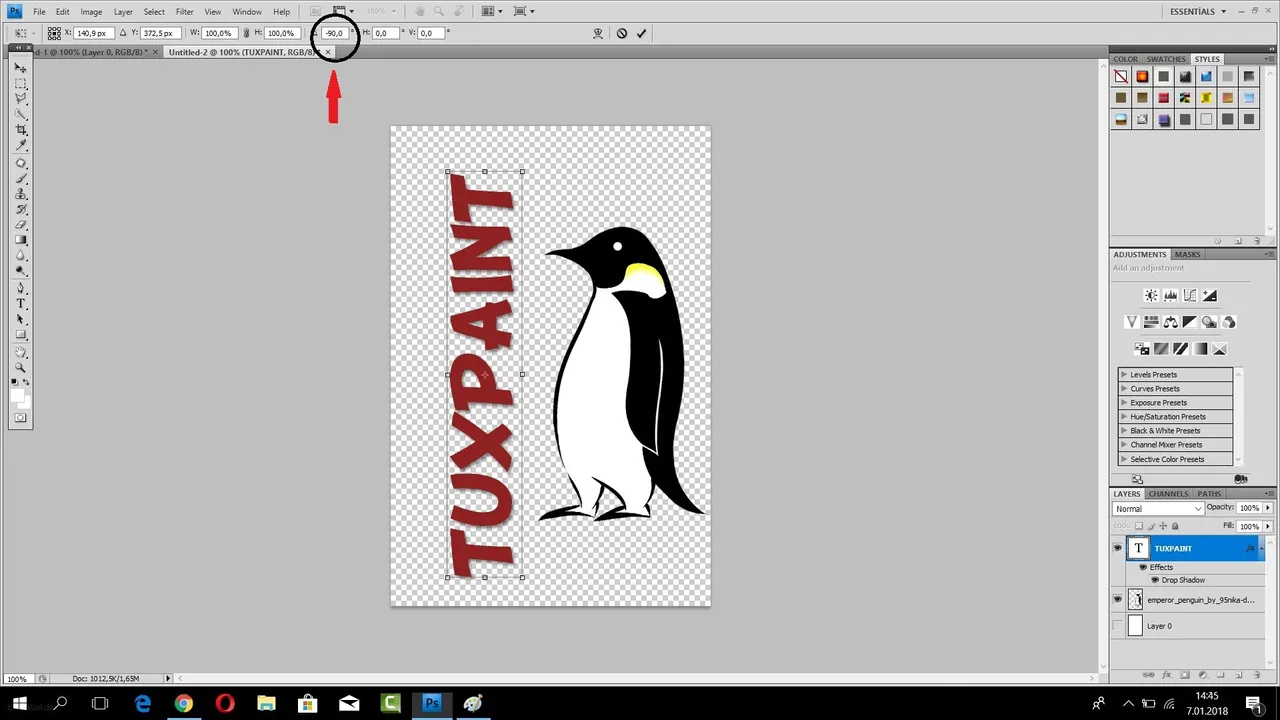
Task: Open the Windows Start menu
Action: tap(19, 704)
